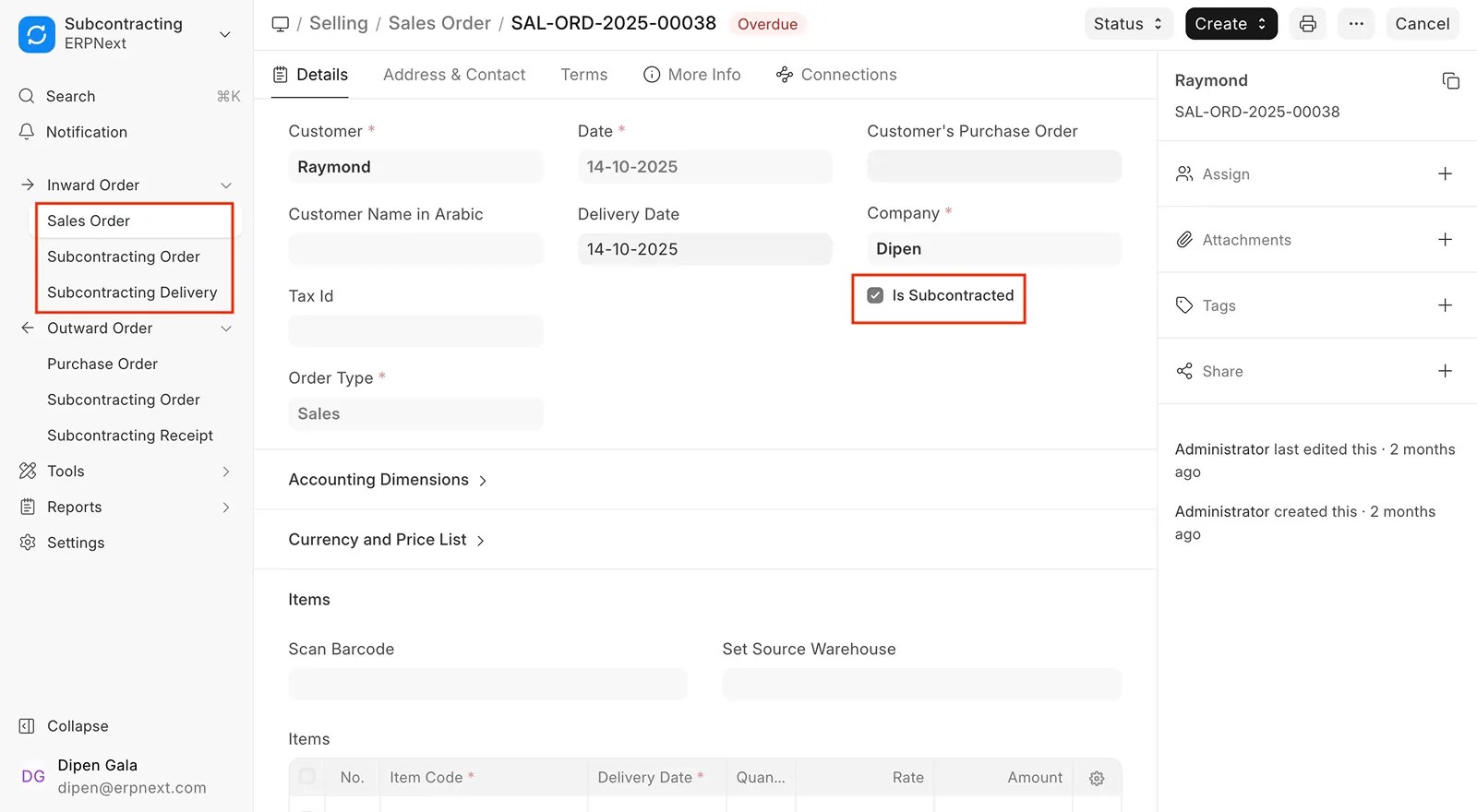
Task: Click the desktop home icon in breadcrumb
Action: (281, 24)
